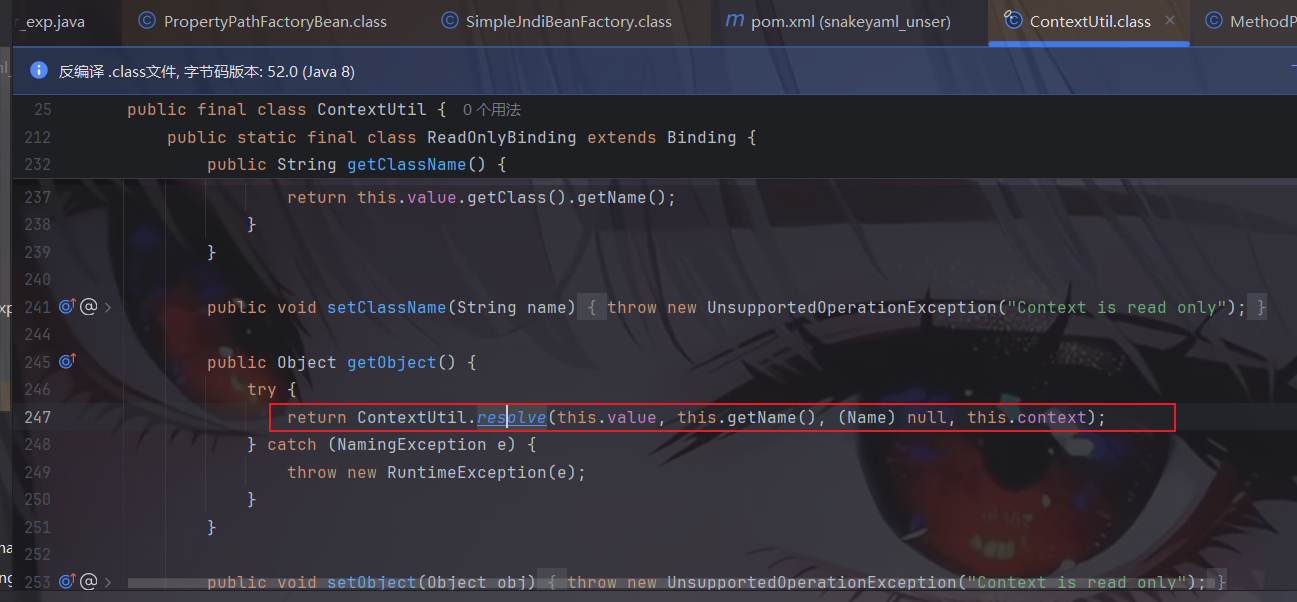
Task: Click the @ annotation gutter icon on line 241
Action: [88, 307]
